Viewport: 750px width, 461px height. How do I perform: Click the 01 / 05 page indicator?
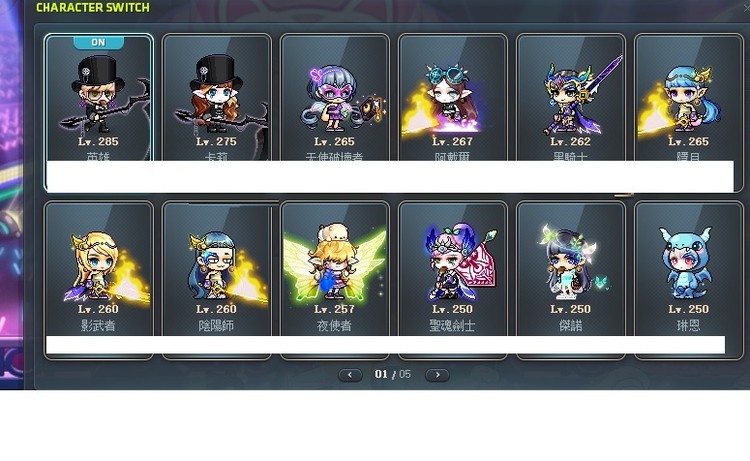coord(393,374)
